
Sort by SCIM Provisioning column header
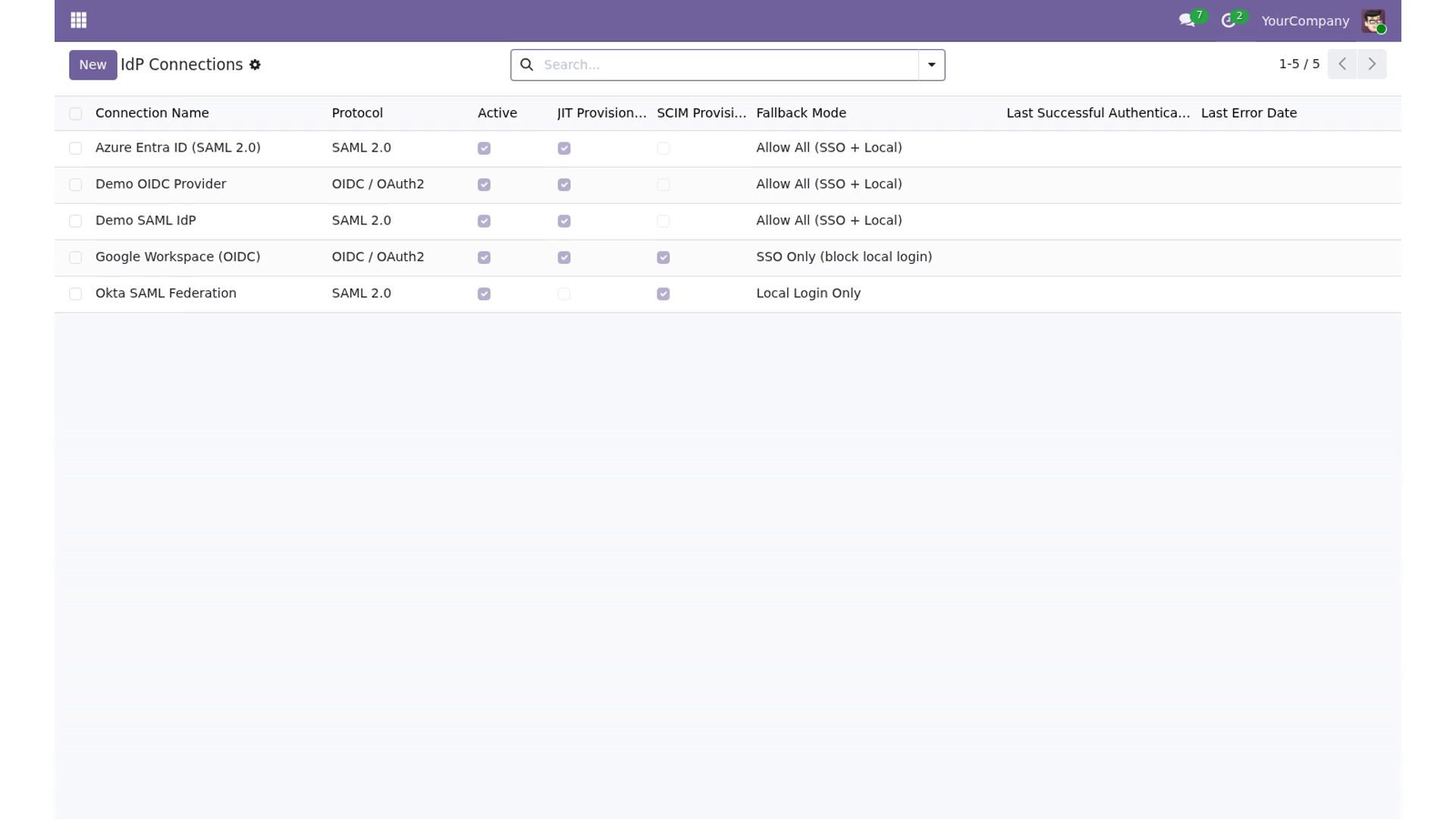[701, 113]
